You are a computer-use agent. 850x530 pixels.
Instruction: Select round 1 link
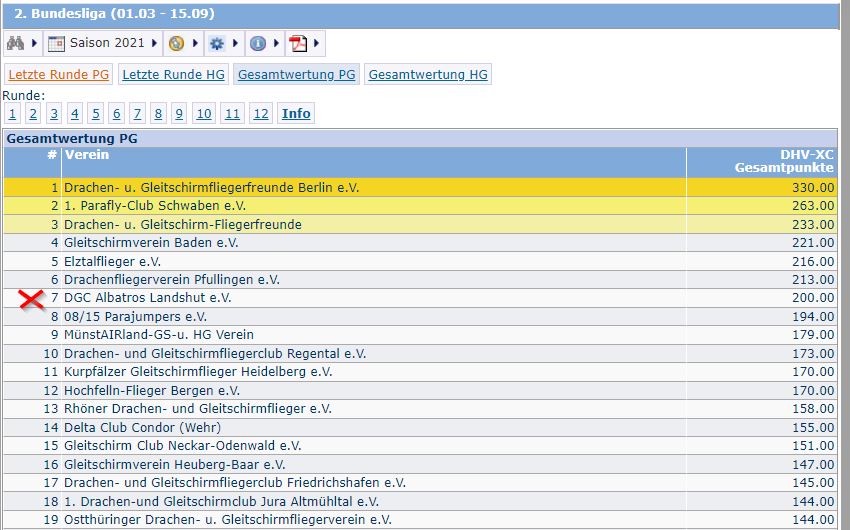click(x=12, y=114)
